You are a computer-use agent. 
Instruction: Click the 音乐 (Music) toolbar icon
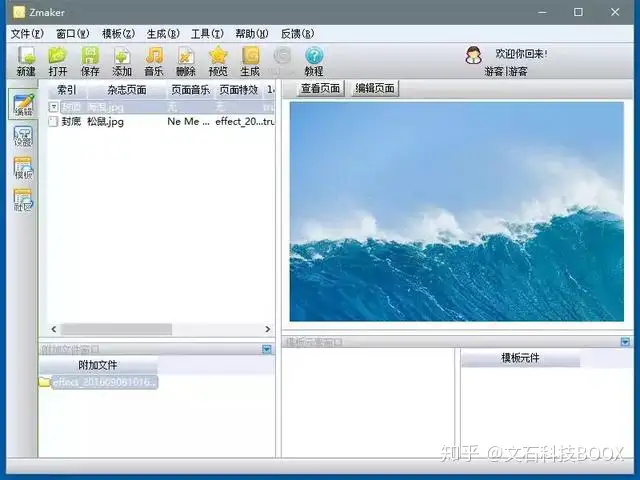click(154, 61)
